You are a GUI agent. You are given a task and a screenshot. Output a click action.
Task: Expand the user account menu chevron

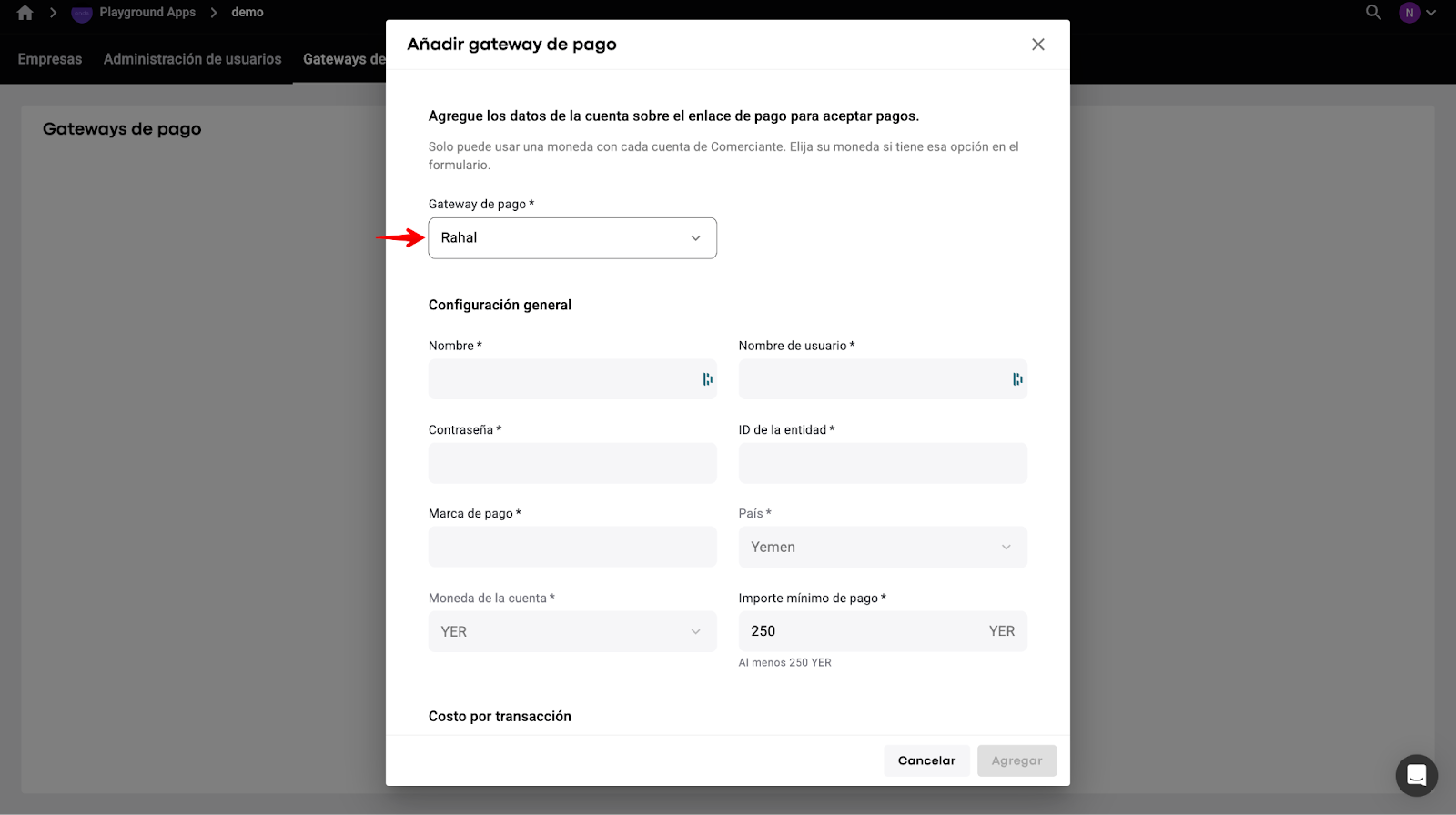click(1431, 13)
